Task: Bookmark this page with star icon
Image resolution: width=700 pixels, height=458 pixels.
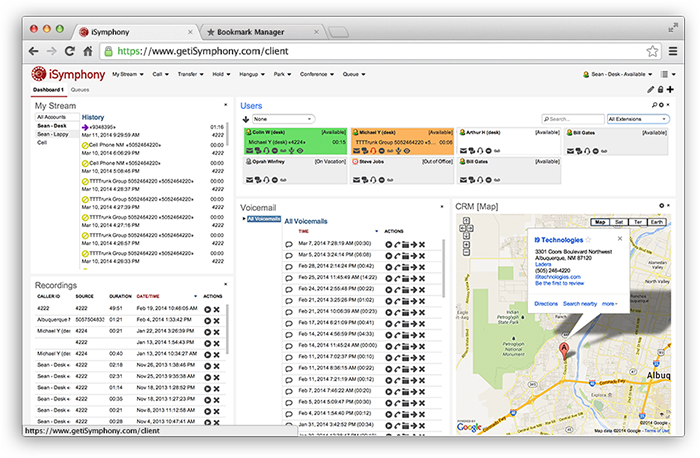Action: coord(652,50)
